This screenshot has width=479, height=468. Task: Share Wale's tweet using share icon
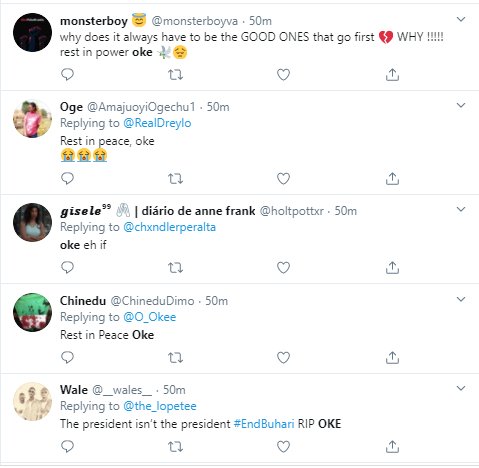pos(392,447)
